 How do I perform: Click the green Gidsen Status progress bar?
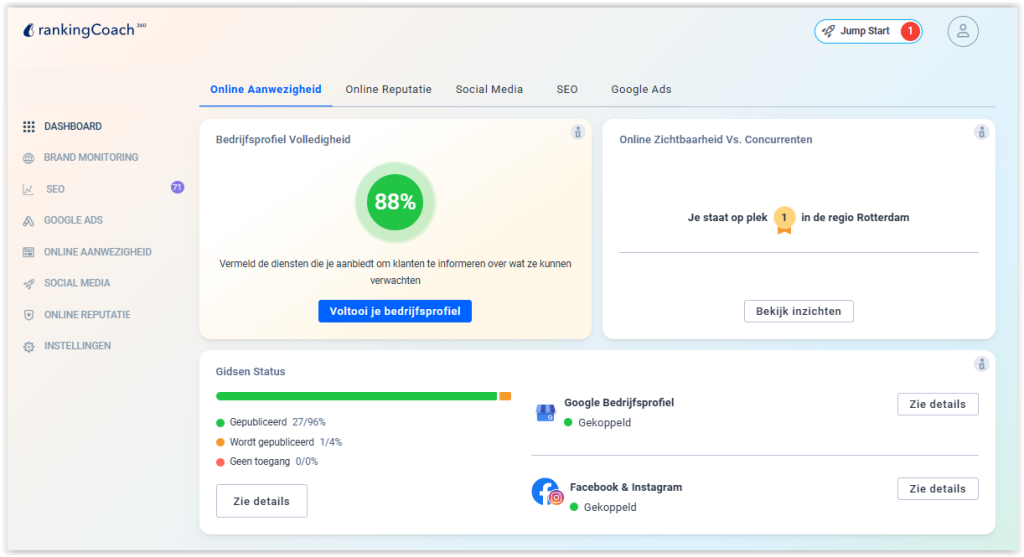[356, 396]
